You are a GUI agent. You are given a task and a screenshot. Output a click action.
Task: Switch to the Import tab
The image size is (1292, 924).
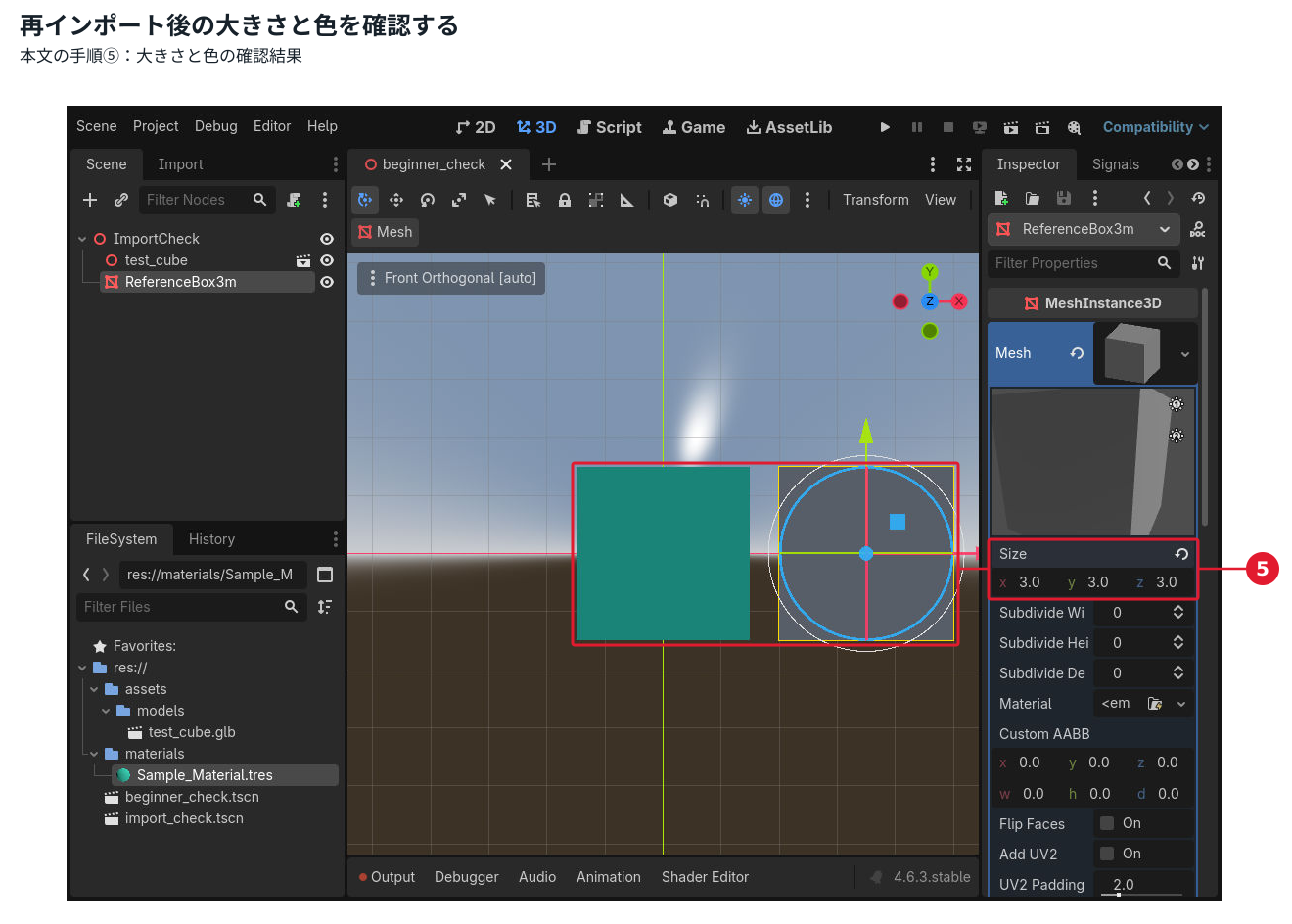pyautogui.click(x=181, y=164)
